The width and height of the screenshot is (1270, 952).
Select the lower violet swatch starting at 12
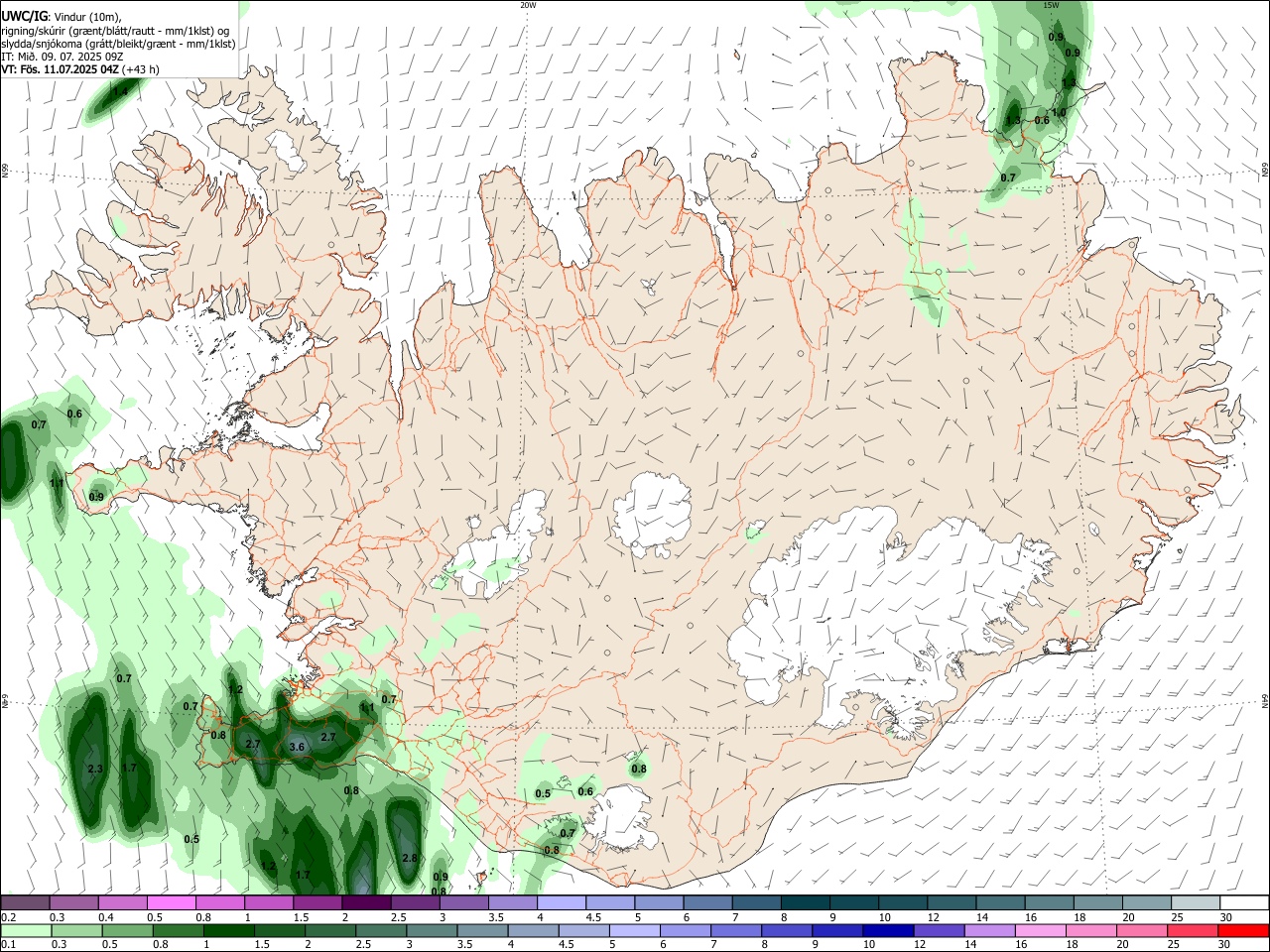[939, 930]
